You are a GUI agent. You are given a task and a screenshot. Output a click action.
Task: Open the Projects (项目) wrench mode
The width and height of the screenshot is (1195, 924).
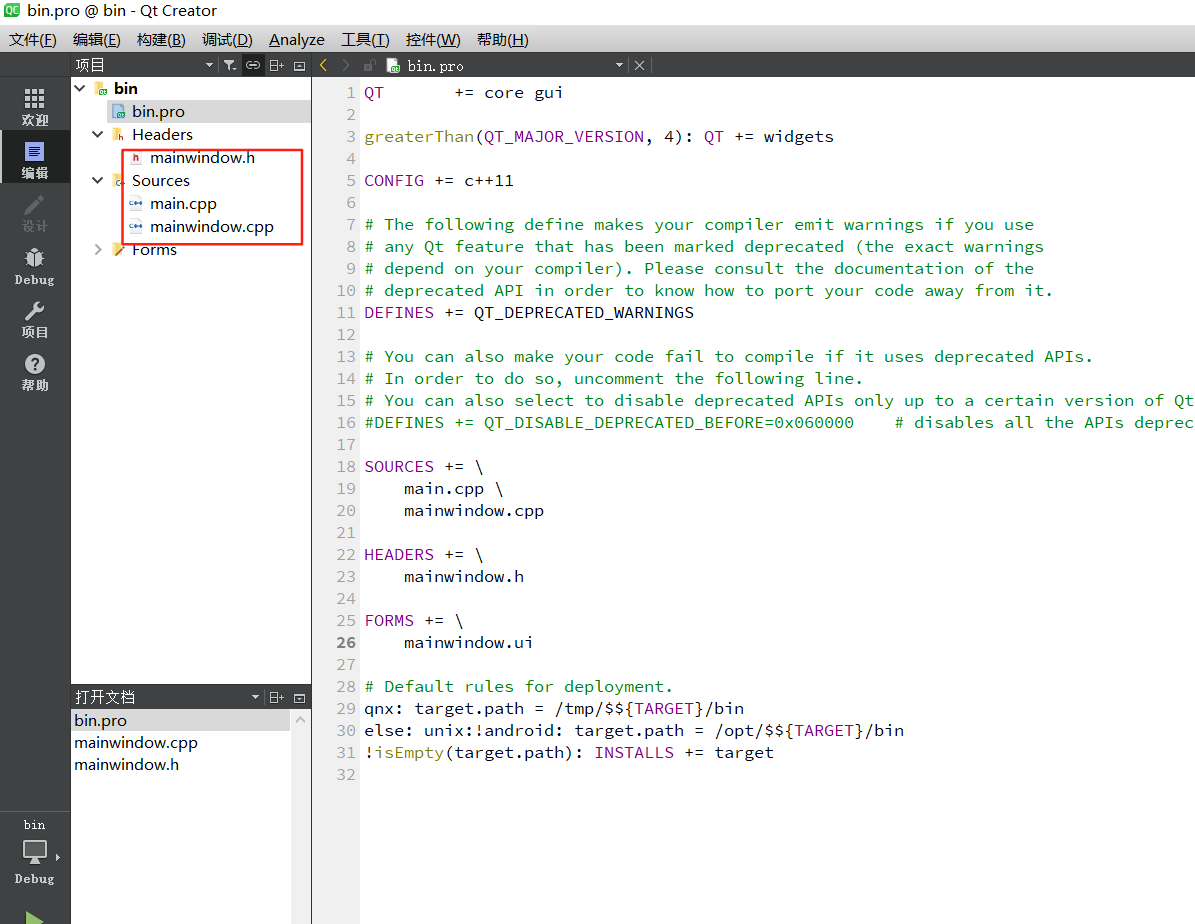[x=34, y=319]
